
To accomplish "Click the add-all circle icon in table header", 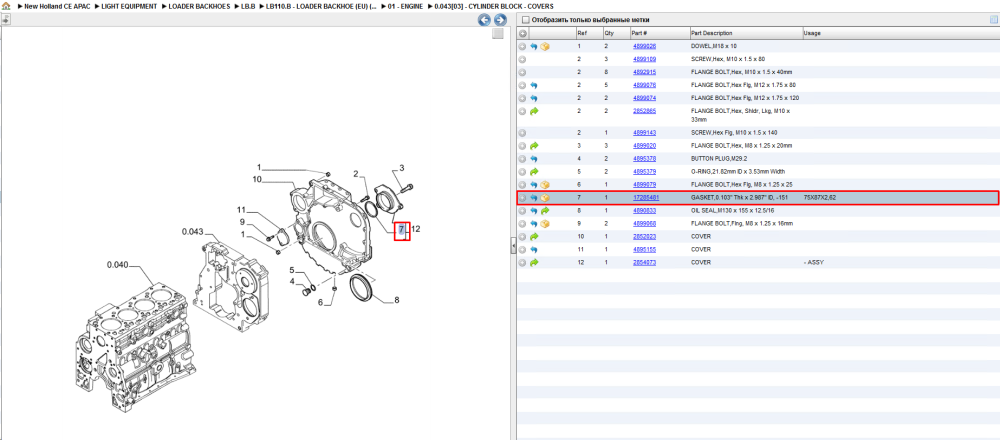I will tap(522, 33).
